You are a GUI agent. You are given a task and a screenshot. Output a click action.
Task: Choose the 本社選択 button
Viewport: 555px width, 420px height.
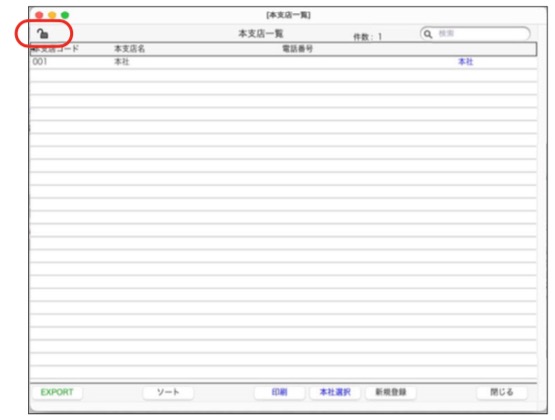[x=335, y=392]
